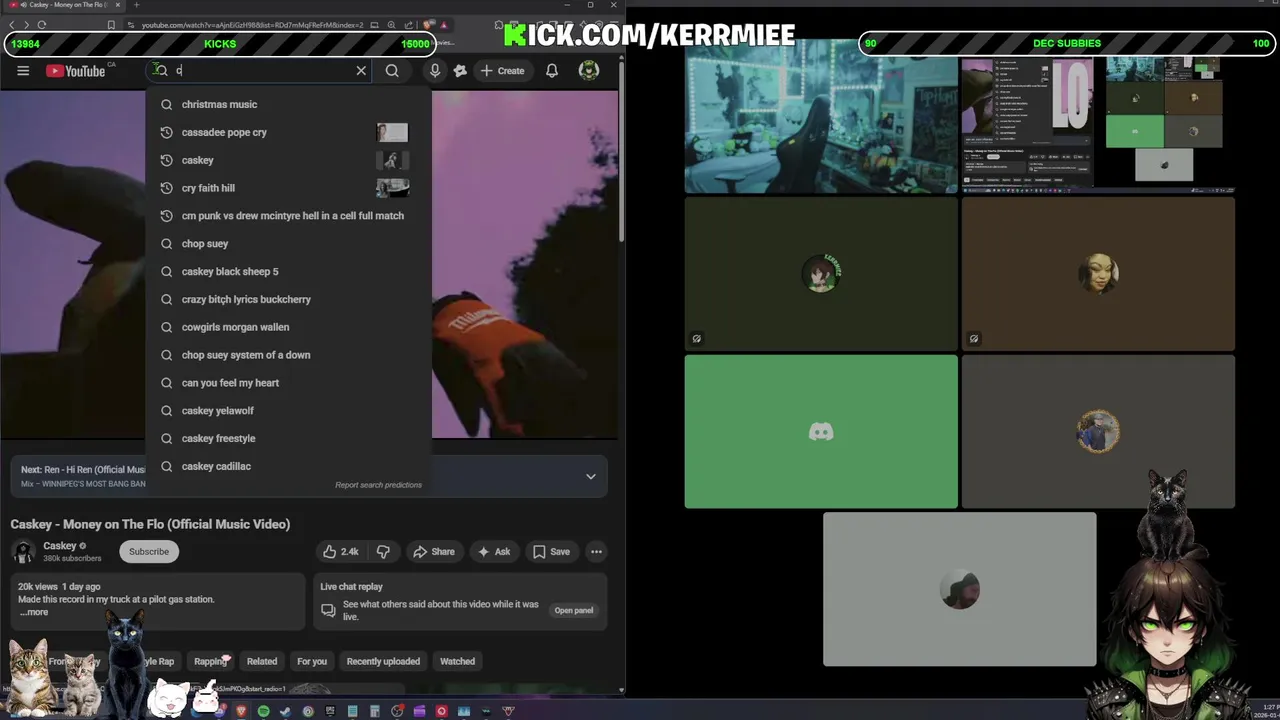
Task: Reload the browser page
Action: (x=42, y=24)
